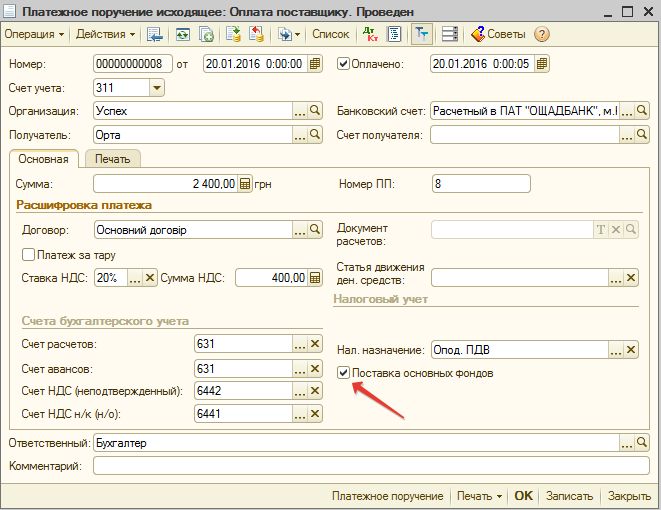Expand the Счет учета dropdown
This screenshot has width=661, height=510.
click(155, 88)
